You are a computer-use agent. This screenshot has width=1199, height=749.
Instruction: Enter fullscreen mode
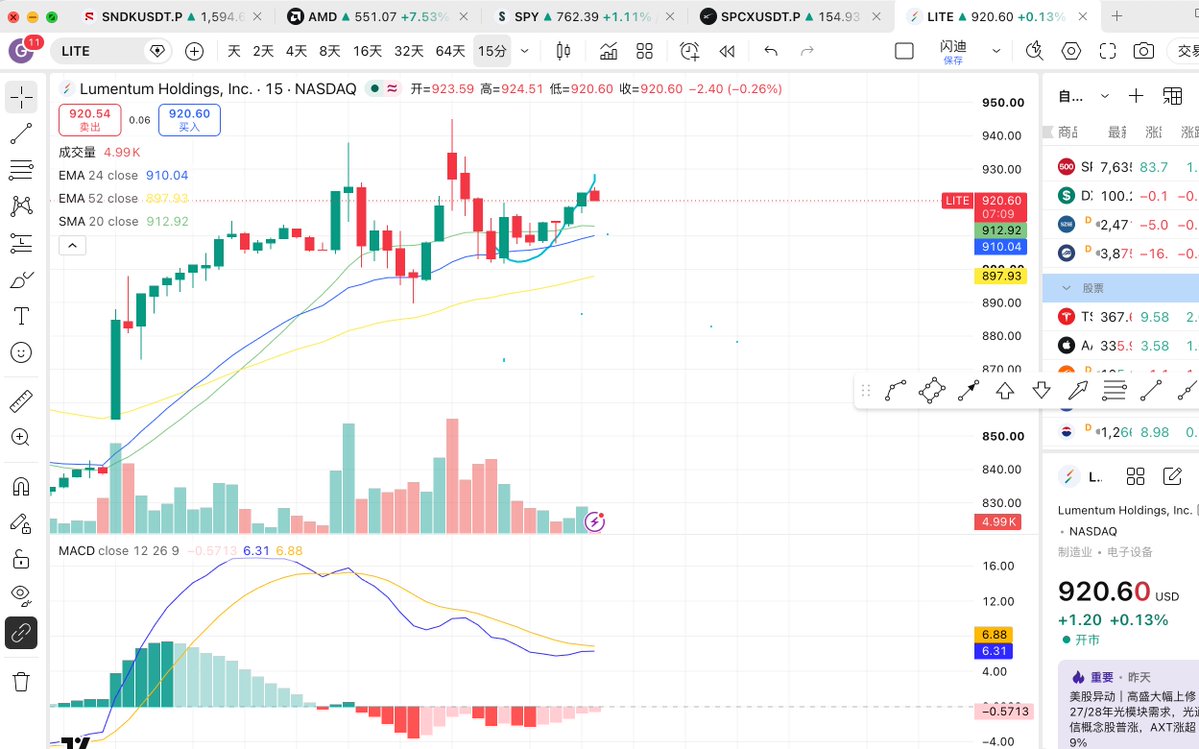tap(1107, 51)
